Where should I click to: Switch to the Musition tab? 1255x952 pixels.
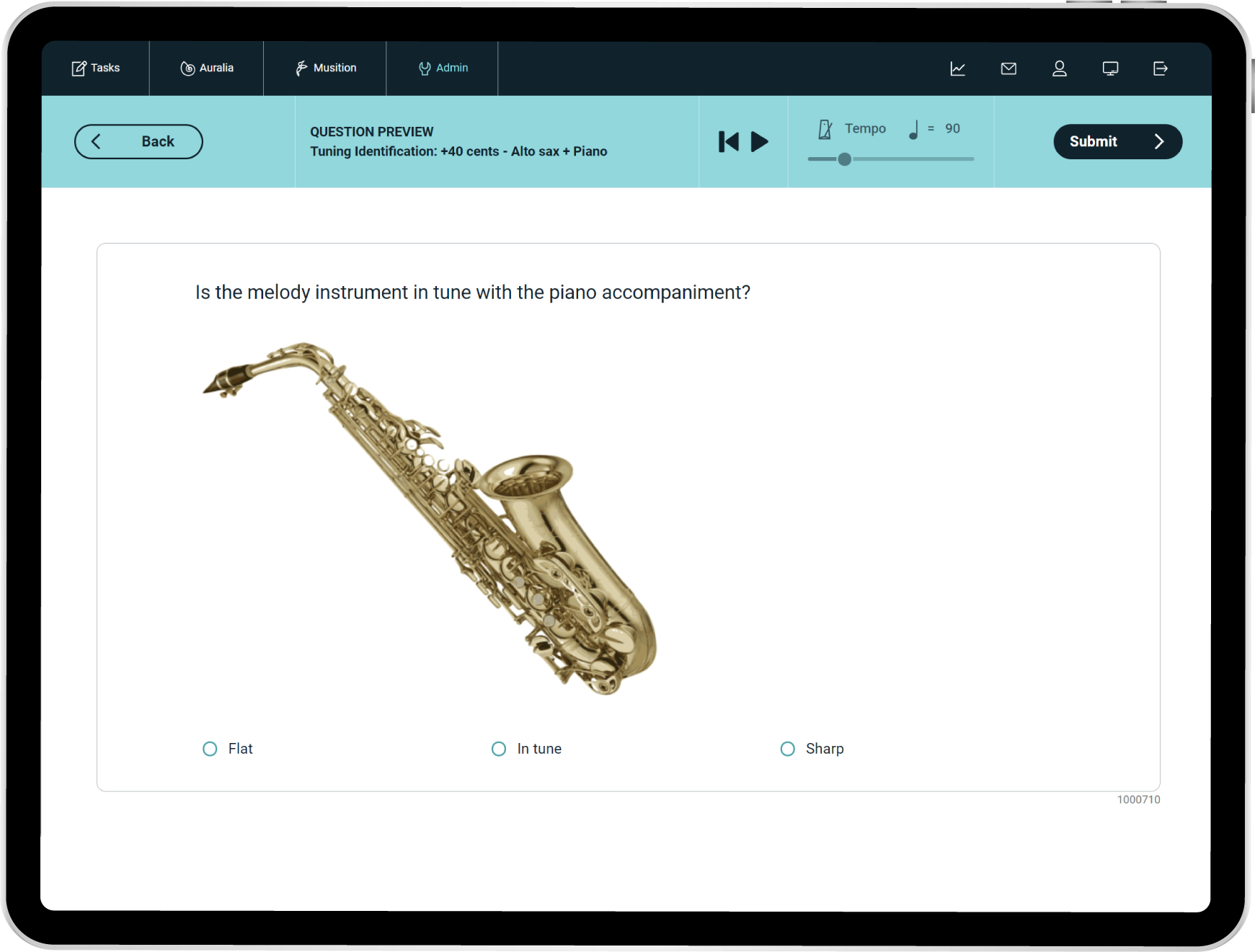325,68
